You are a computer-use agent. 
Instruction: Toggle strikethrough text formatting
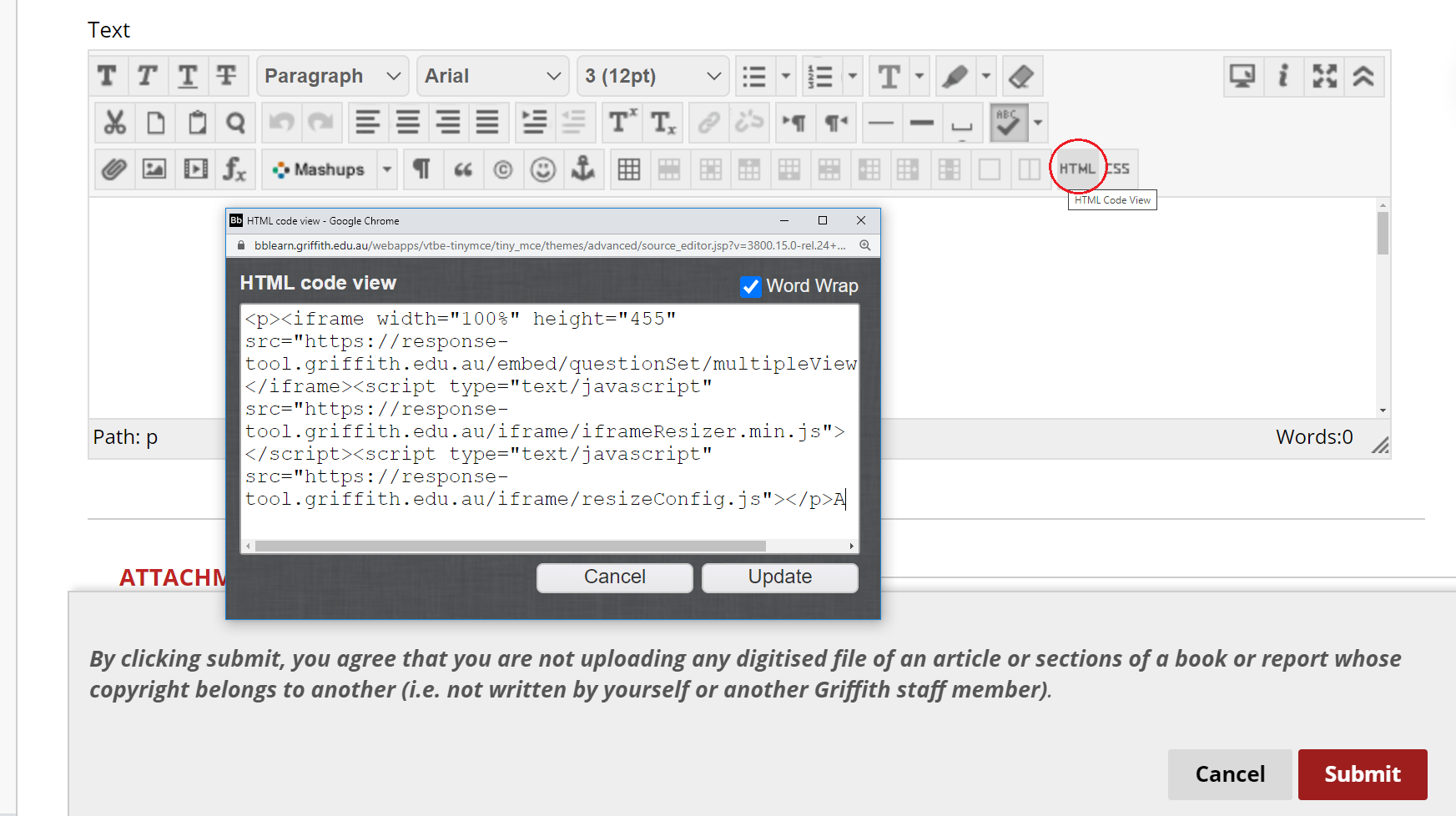[x=227, y=76]
